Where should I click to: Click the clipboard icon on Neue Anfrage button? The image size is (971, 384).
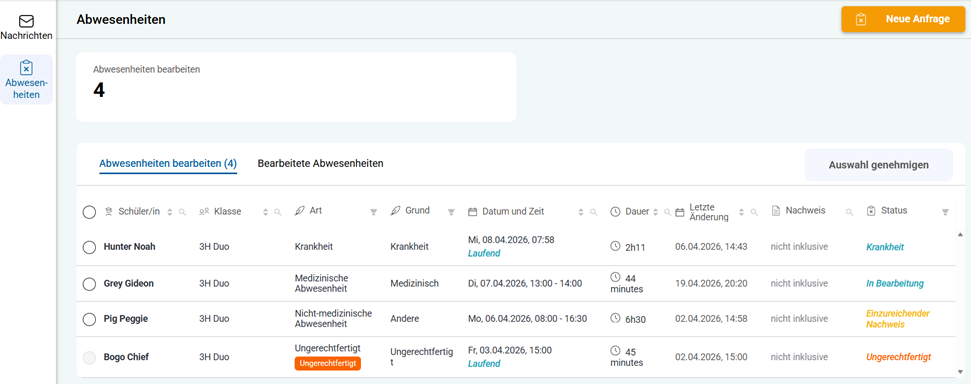click(x=861, y=19)
